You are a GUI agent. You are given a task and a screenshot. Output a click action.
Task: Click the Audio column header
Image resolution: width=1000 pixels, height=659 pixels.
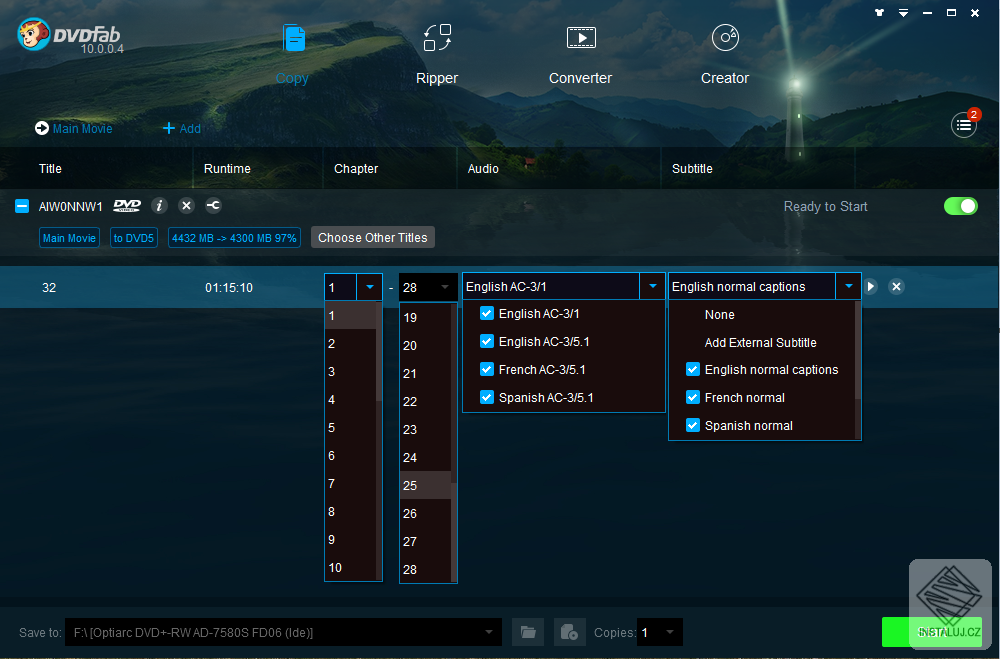[483, 168]
